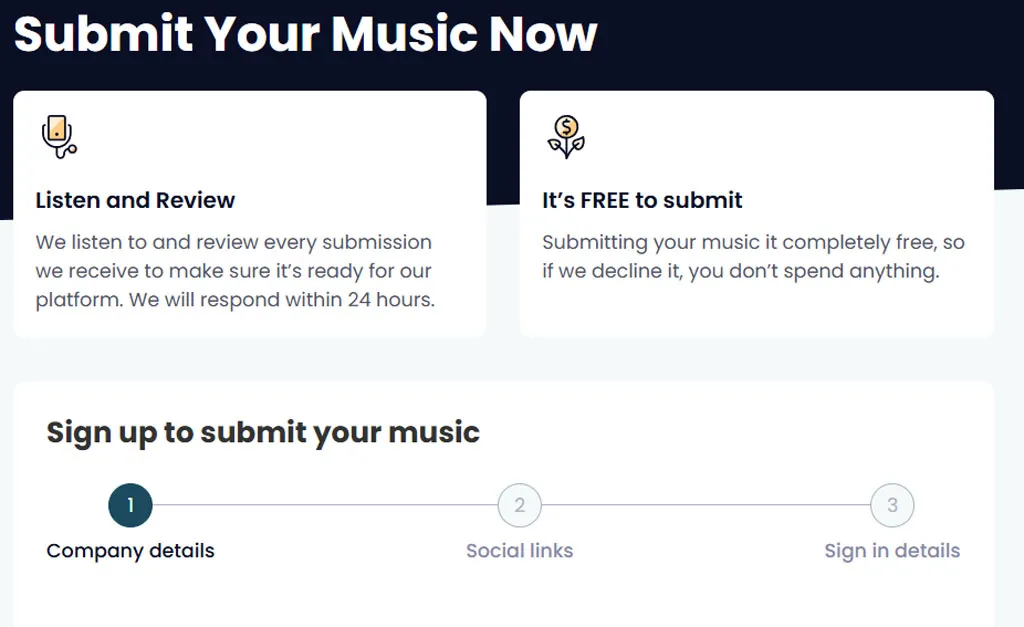Click the It's FREE to submit heading

click(x=642, y=200)
